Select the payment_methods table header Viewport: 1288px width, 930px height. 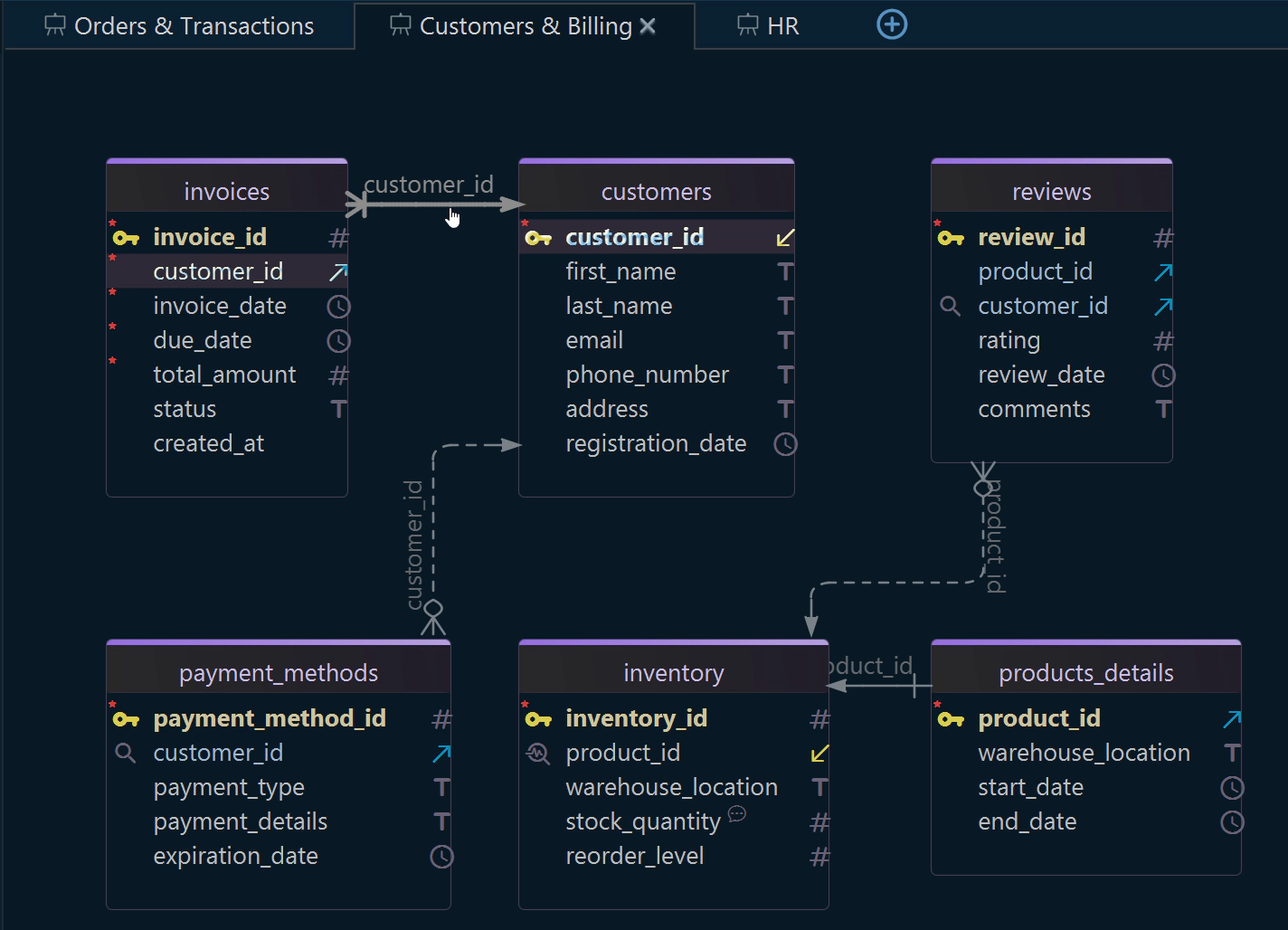click(x=278, y=673)
